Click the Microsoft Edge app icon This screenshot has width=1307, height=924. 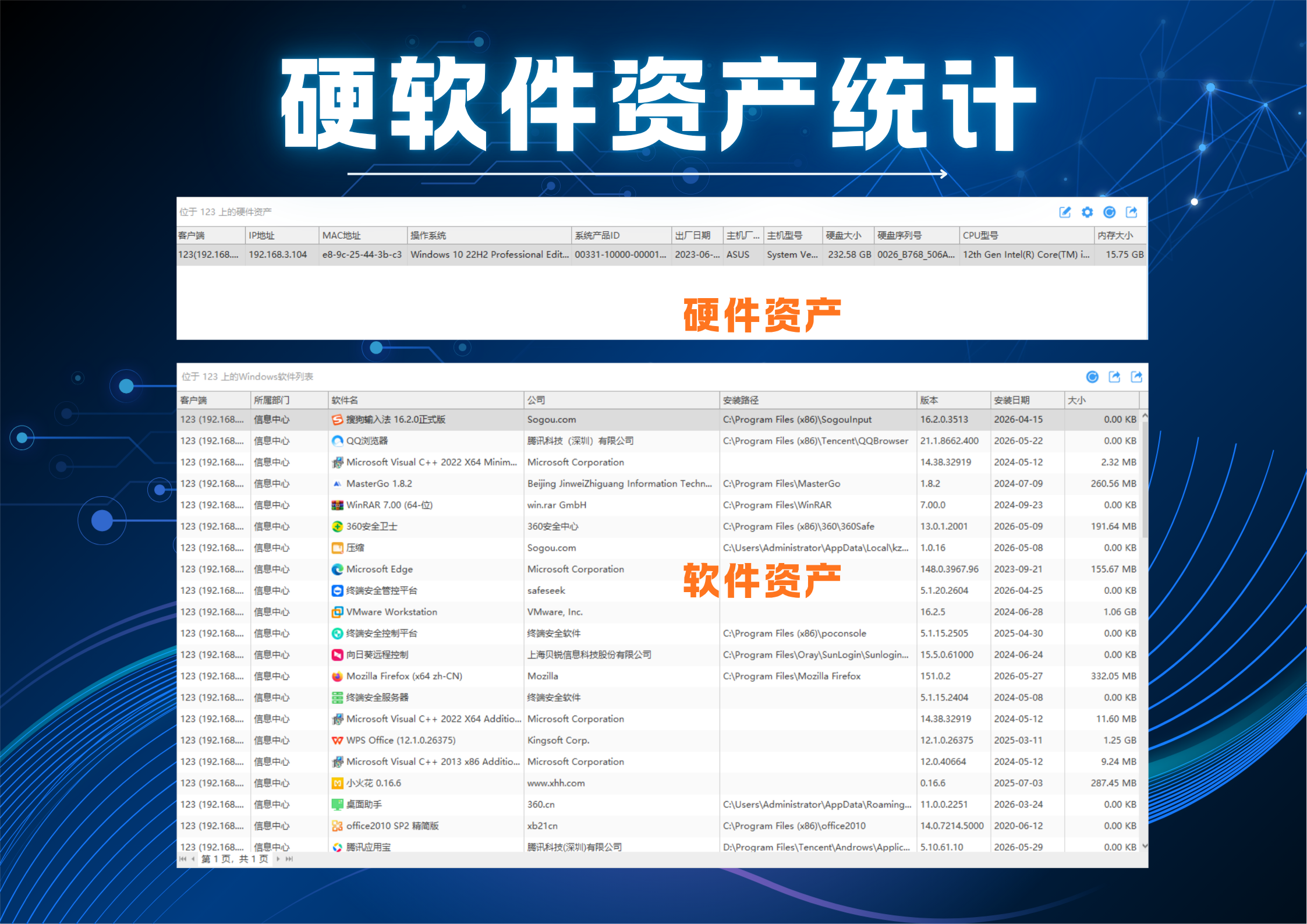click(337, 569)
